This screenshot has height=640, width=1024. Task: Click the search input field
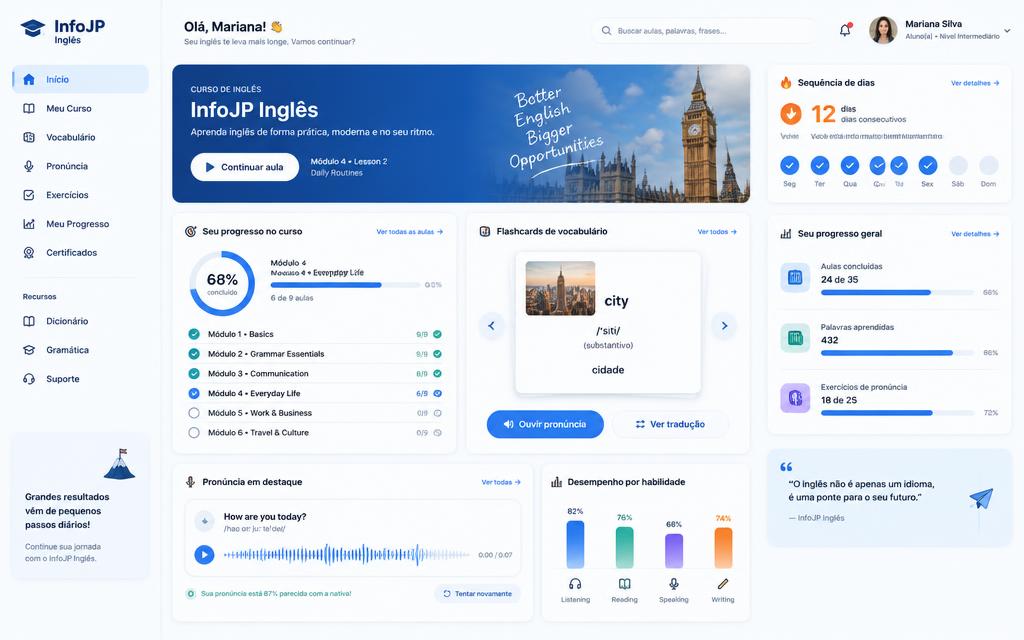(703, 31)
